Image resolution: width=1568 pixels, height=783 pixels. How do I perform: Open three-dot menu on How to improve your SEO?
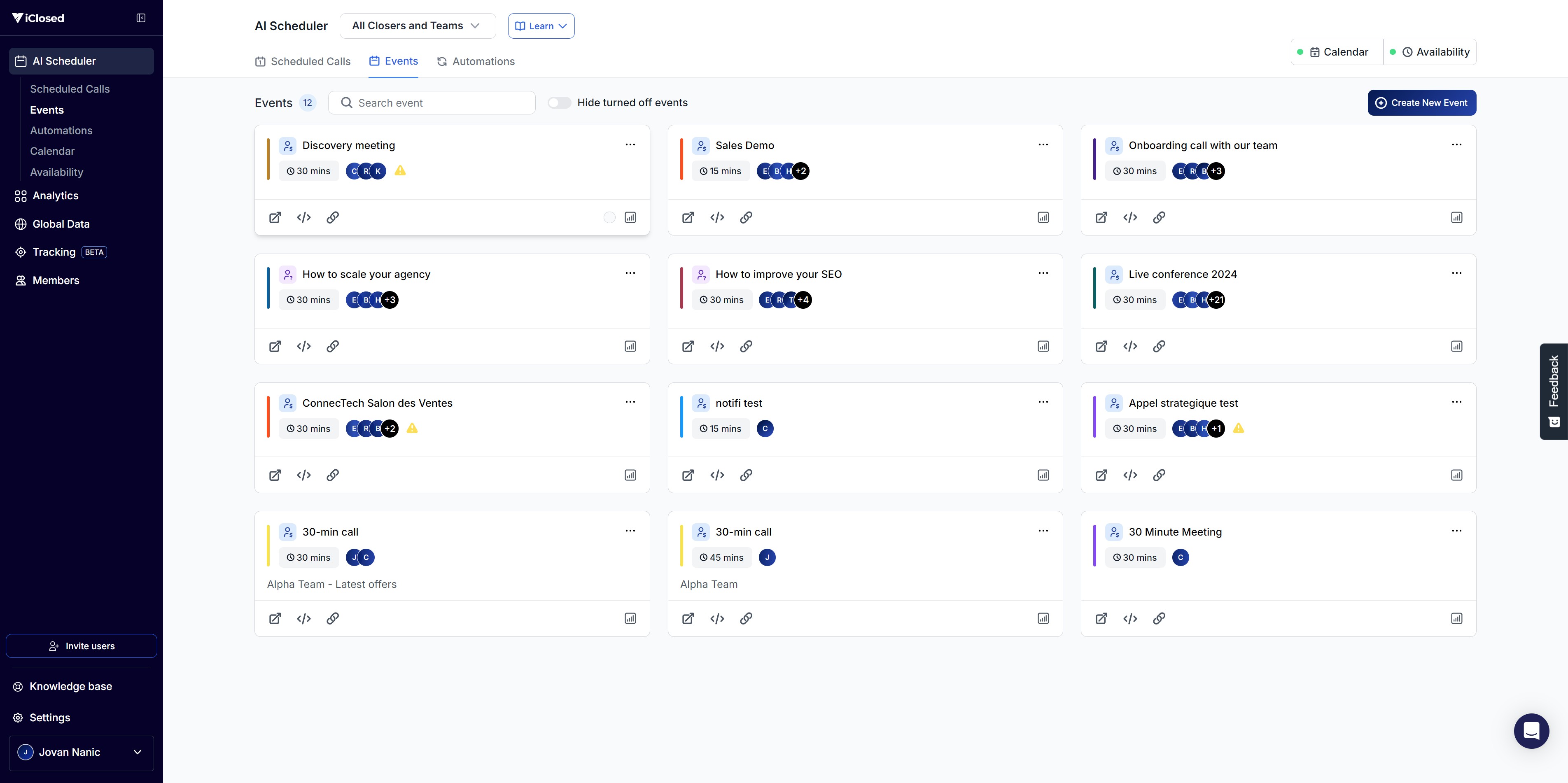1043,273
